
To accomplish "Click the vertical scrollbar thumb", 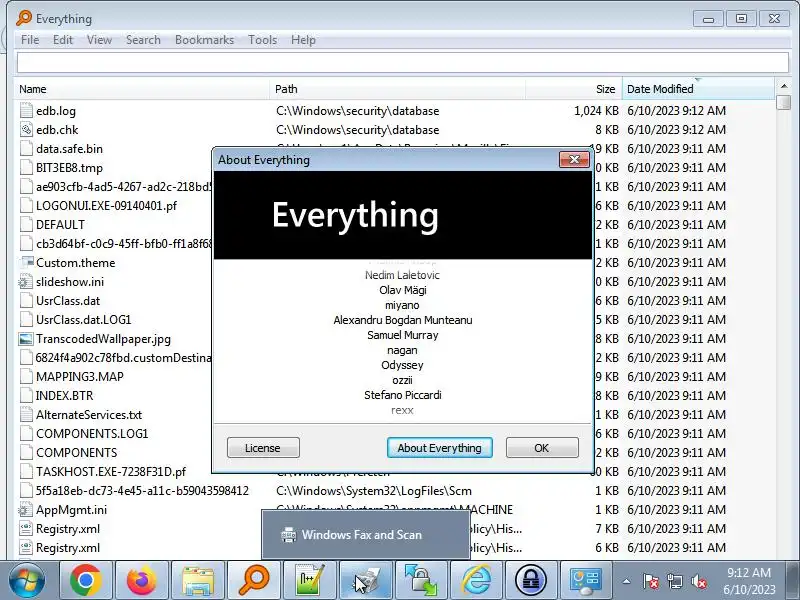I will [783, 102].
